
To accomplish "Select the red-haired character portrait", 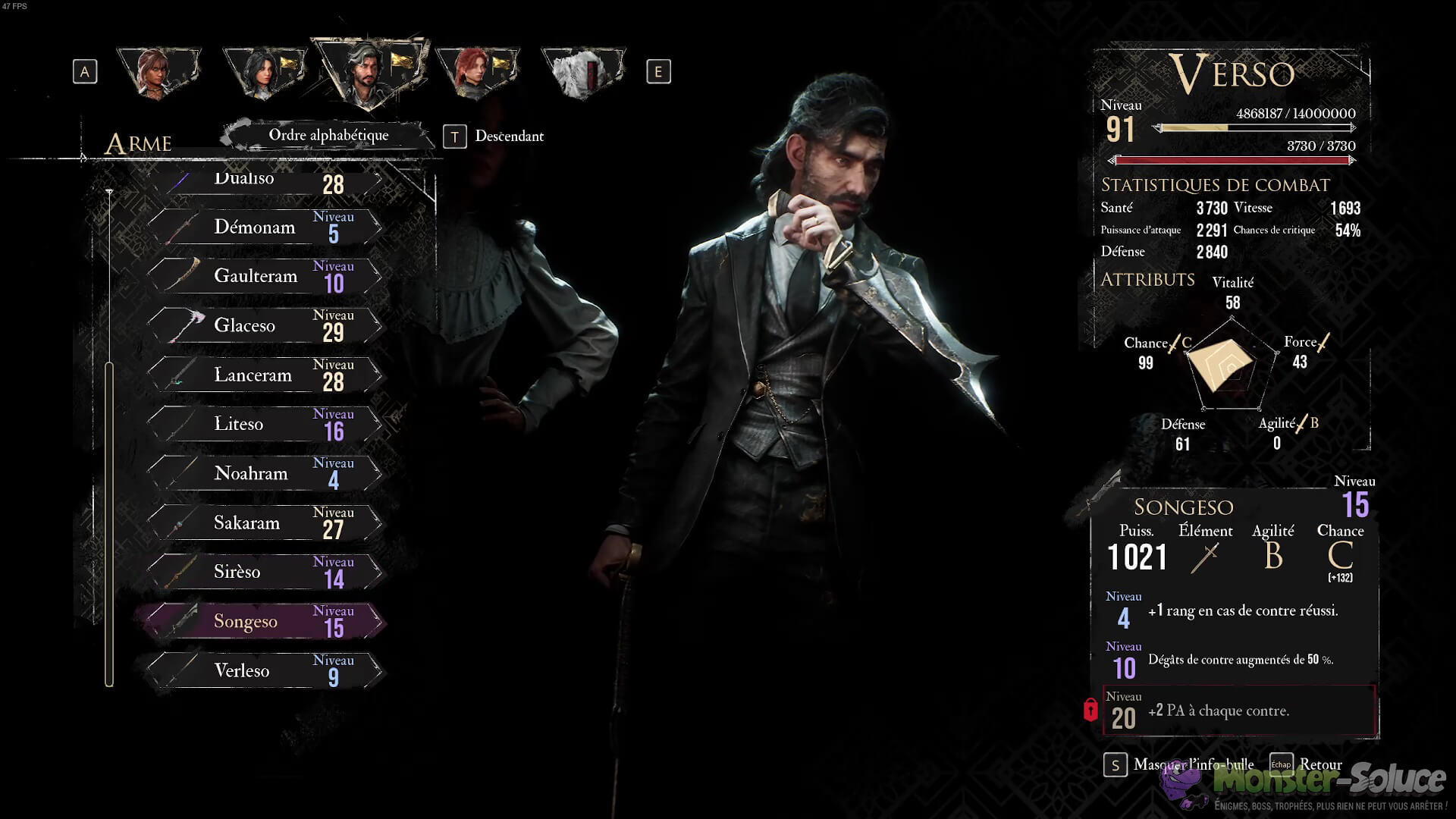I will 477,73.
